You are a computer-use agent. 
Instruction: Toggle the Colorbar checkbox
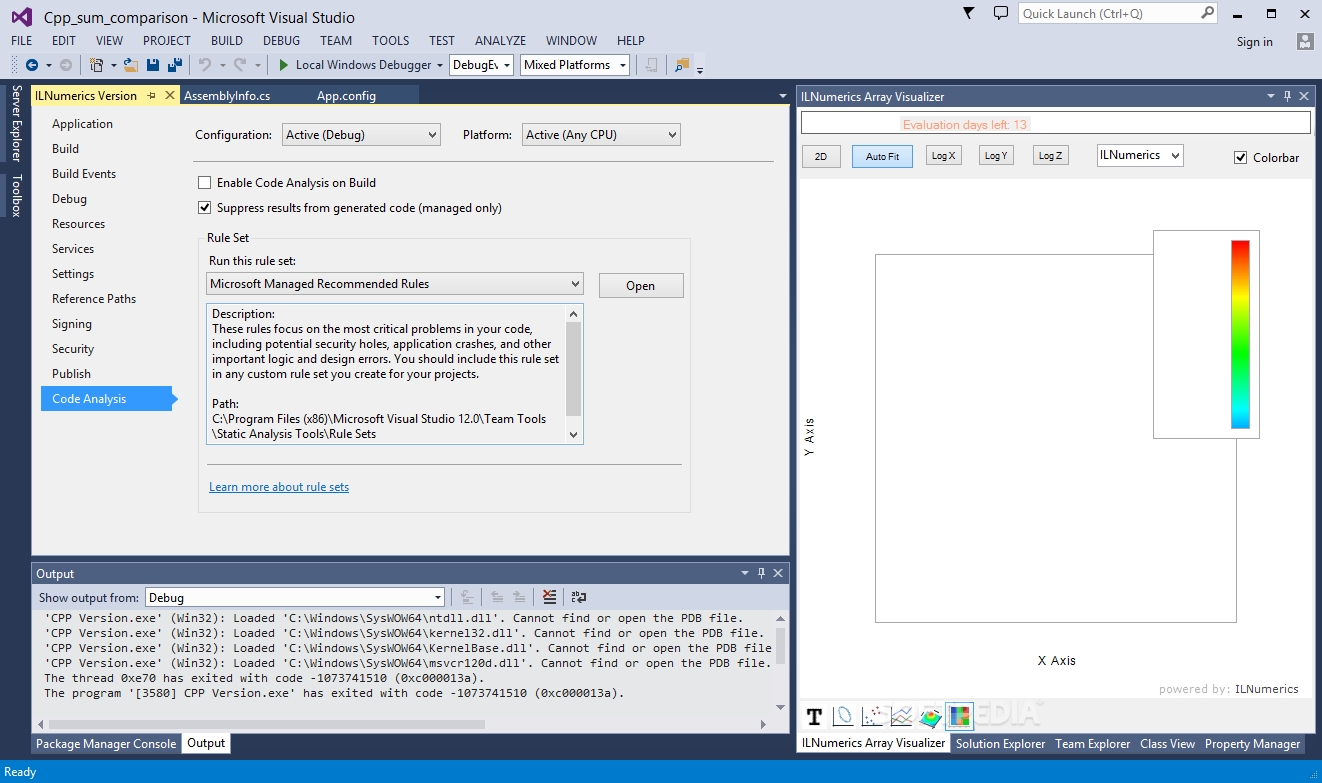pyautogui.click(x=1241, y=157)
